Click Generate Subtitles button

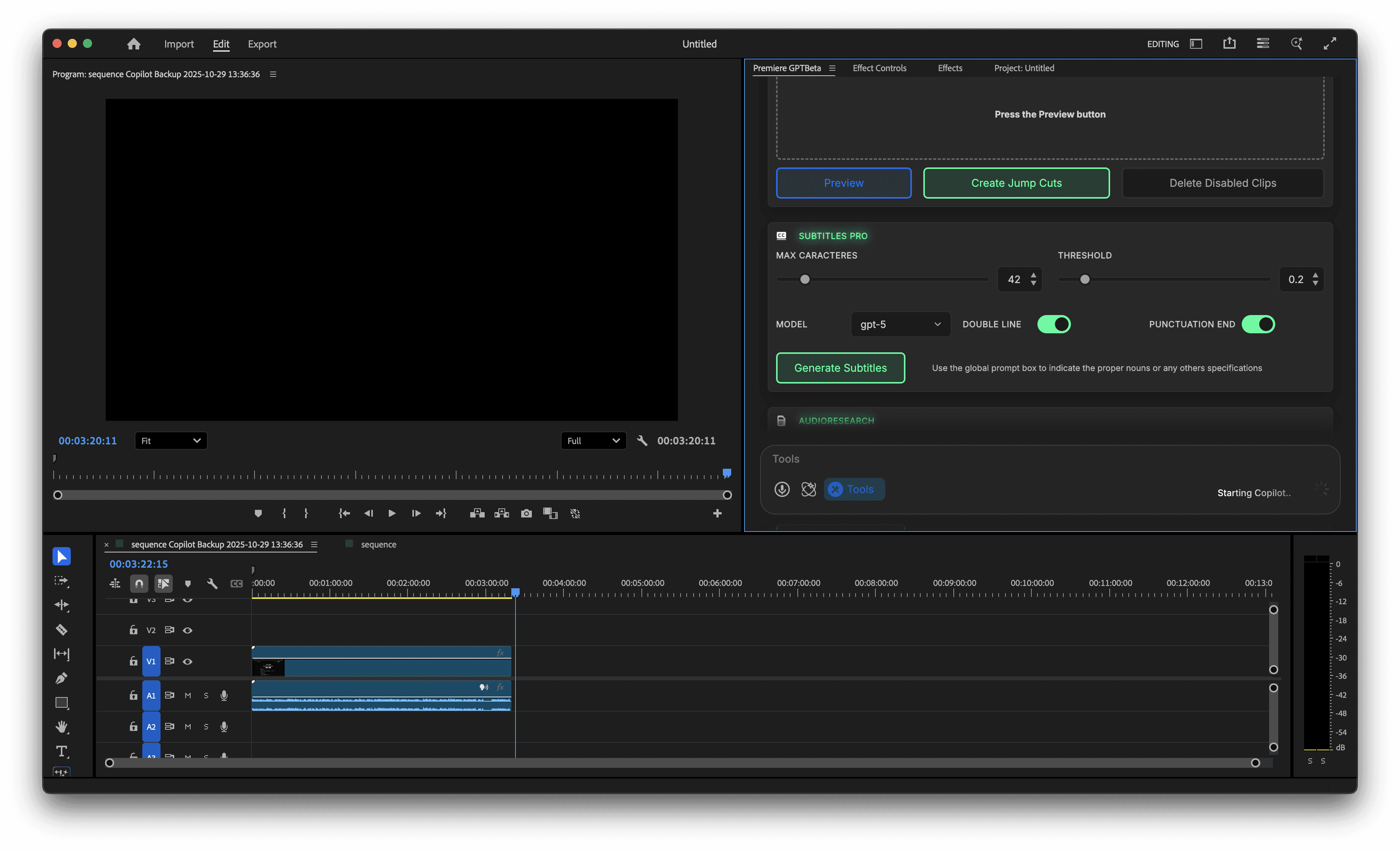tap(840, 368)
